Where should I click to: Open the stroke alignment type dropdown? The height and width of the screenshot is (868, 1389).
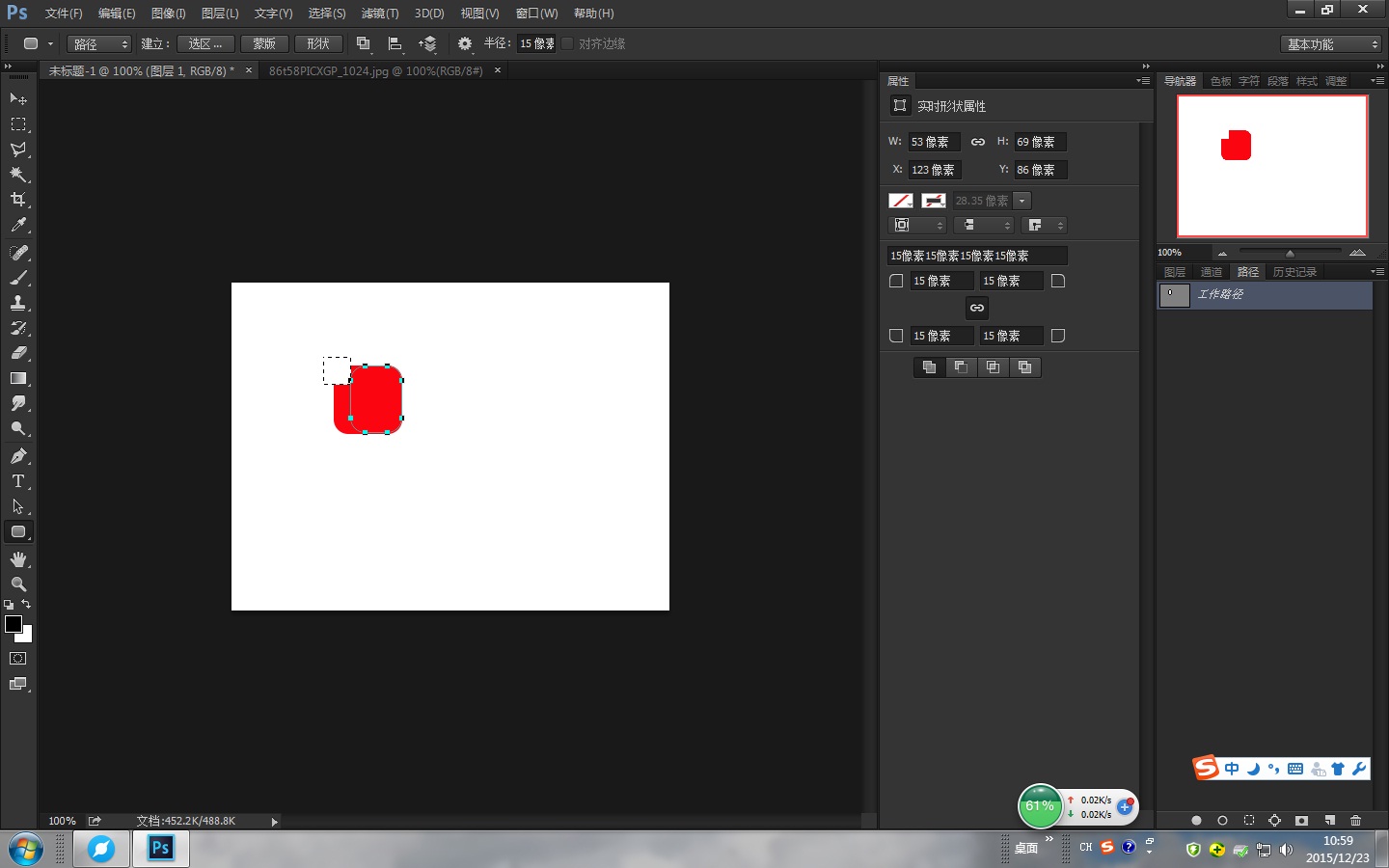click(917, 225)
